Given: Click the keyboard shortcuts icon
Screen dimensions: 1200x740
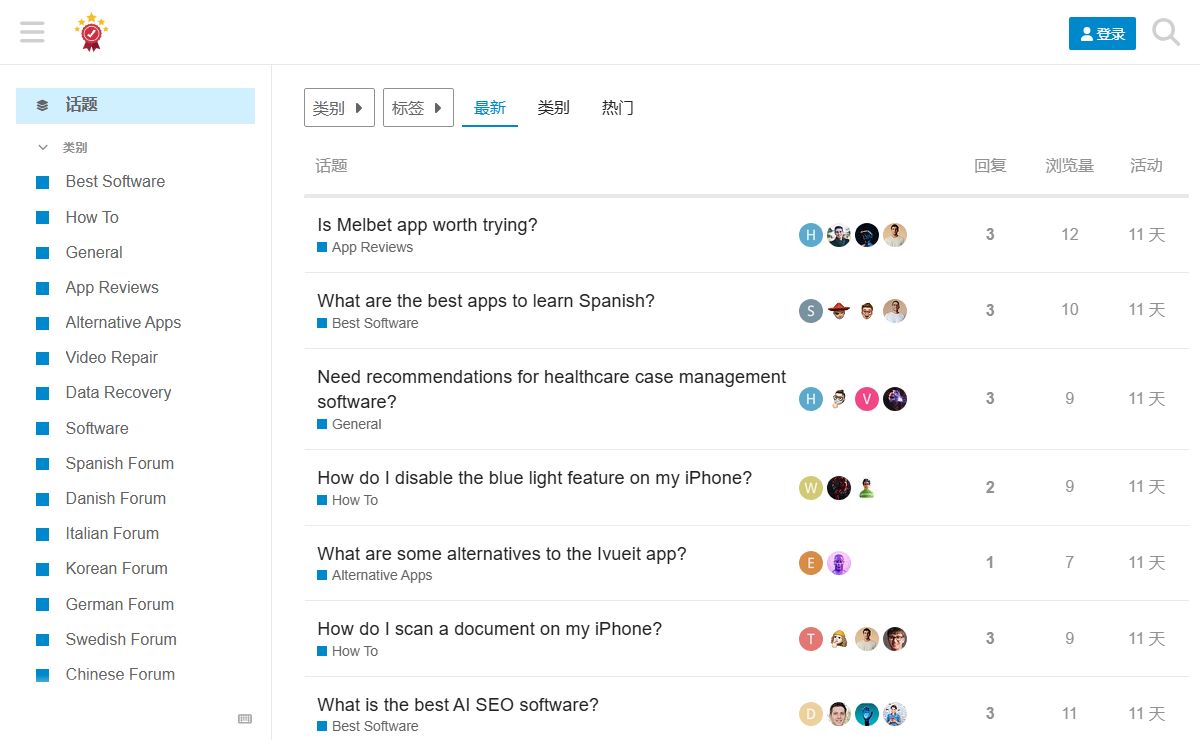Looking at the screenshot, I should tap(245, 718).
